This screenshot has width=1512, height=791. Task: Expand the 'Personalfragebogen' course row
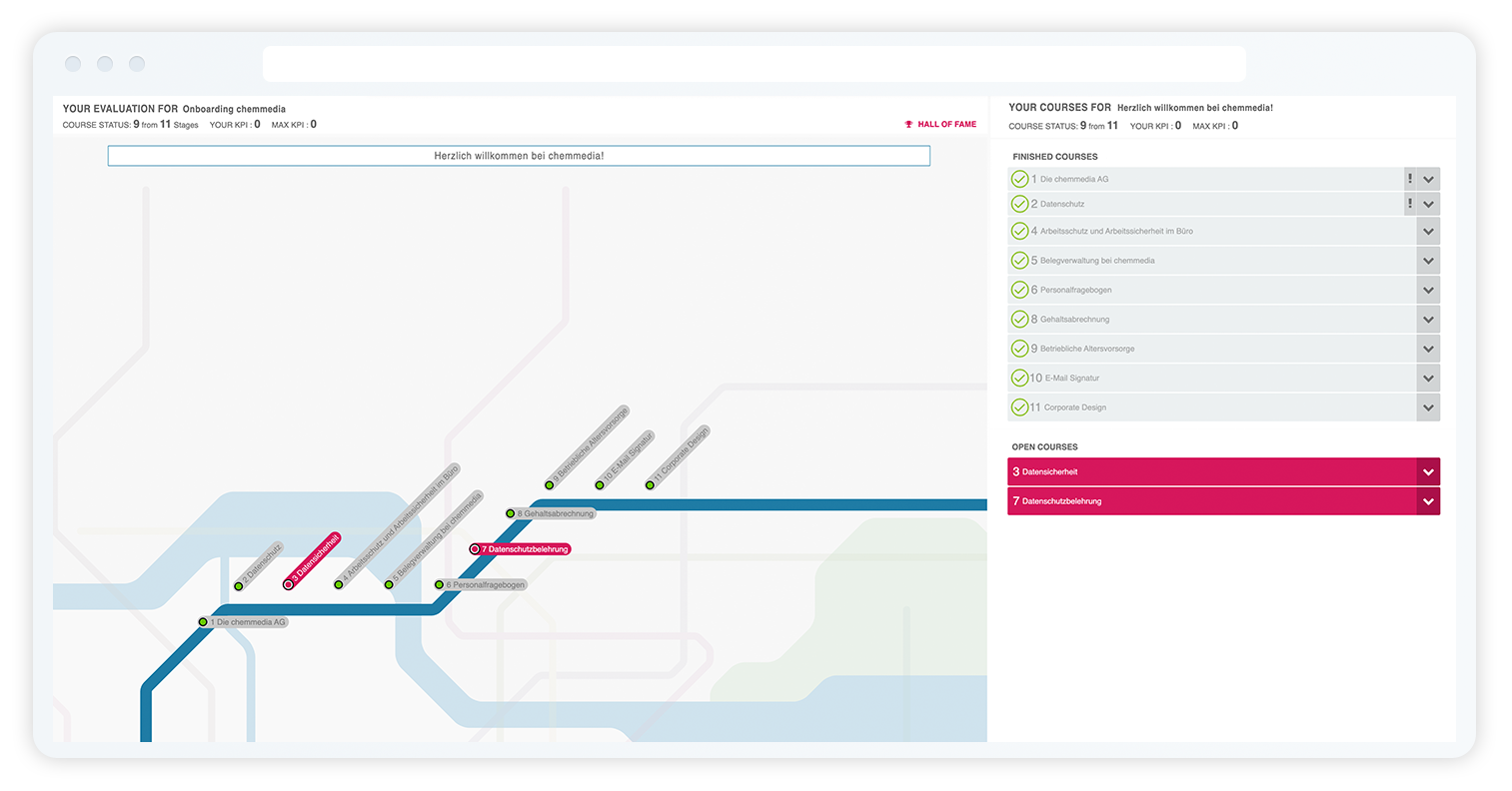(x=1428, y=290)
